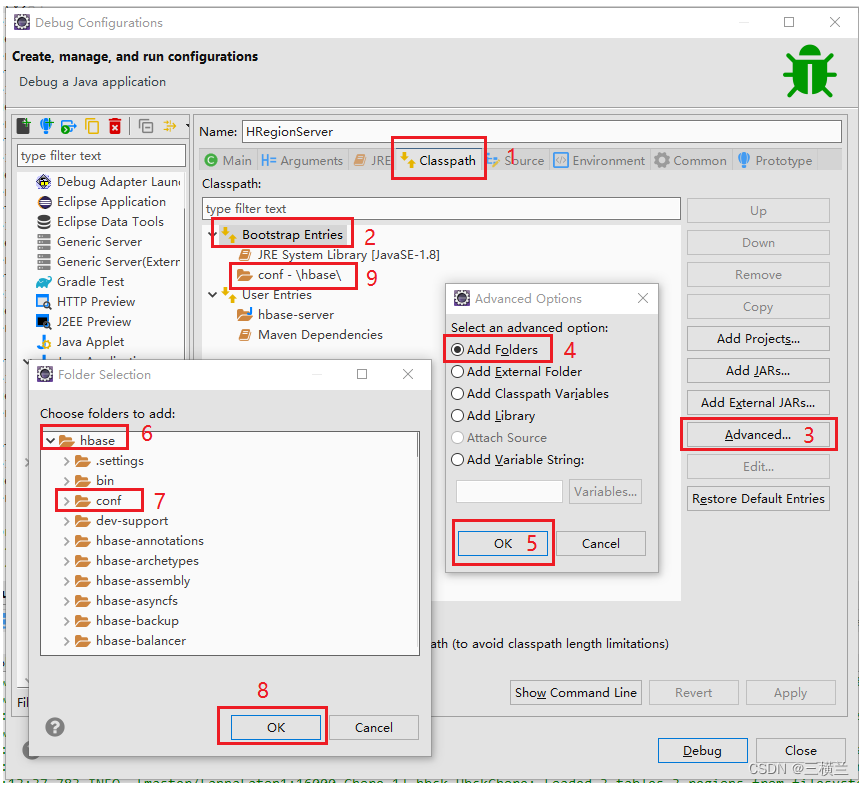This screenshot has height=786, width=864.
Task: Open the Common tab
Action: coord(690,160)
